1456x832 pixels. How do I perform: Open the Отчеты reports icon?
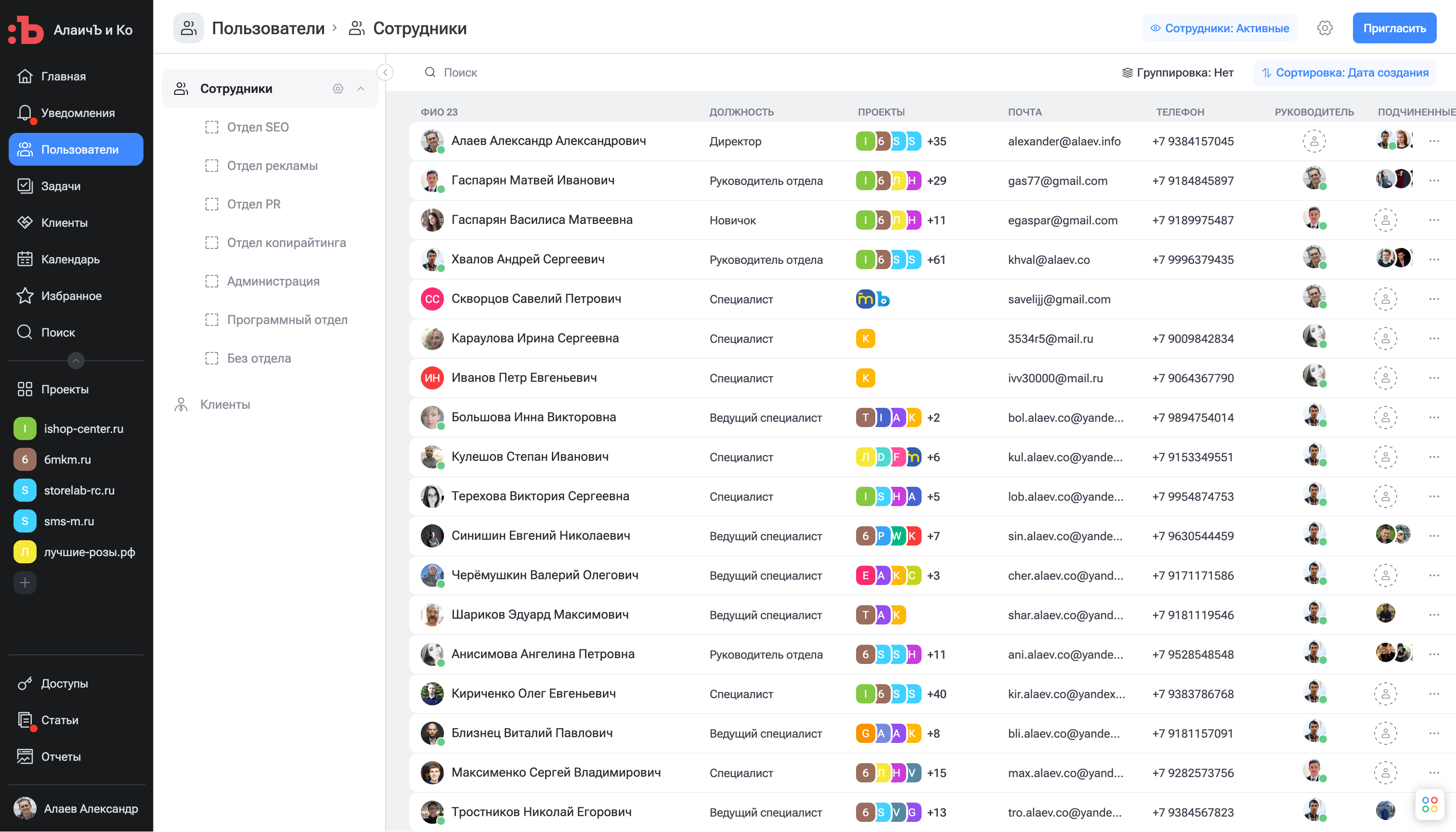click(25, 756)
